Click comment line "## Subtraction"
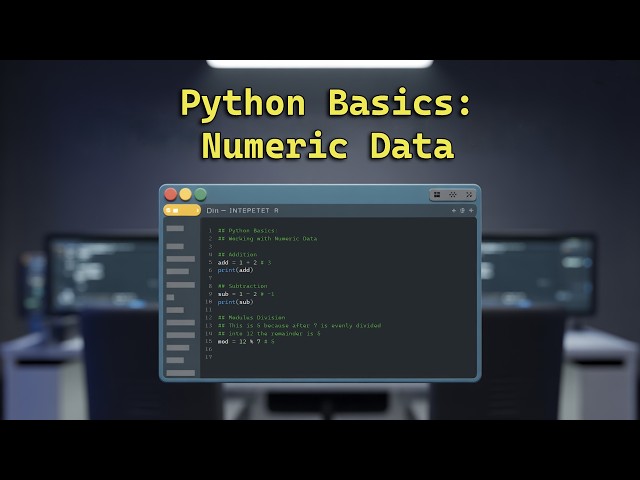 (242, 286)
